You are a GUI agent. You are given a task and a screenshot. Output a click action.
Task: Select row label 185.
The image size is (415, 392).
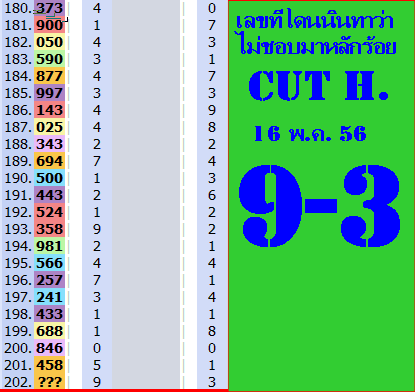pyautogui.click(x=18, y=93)
